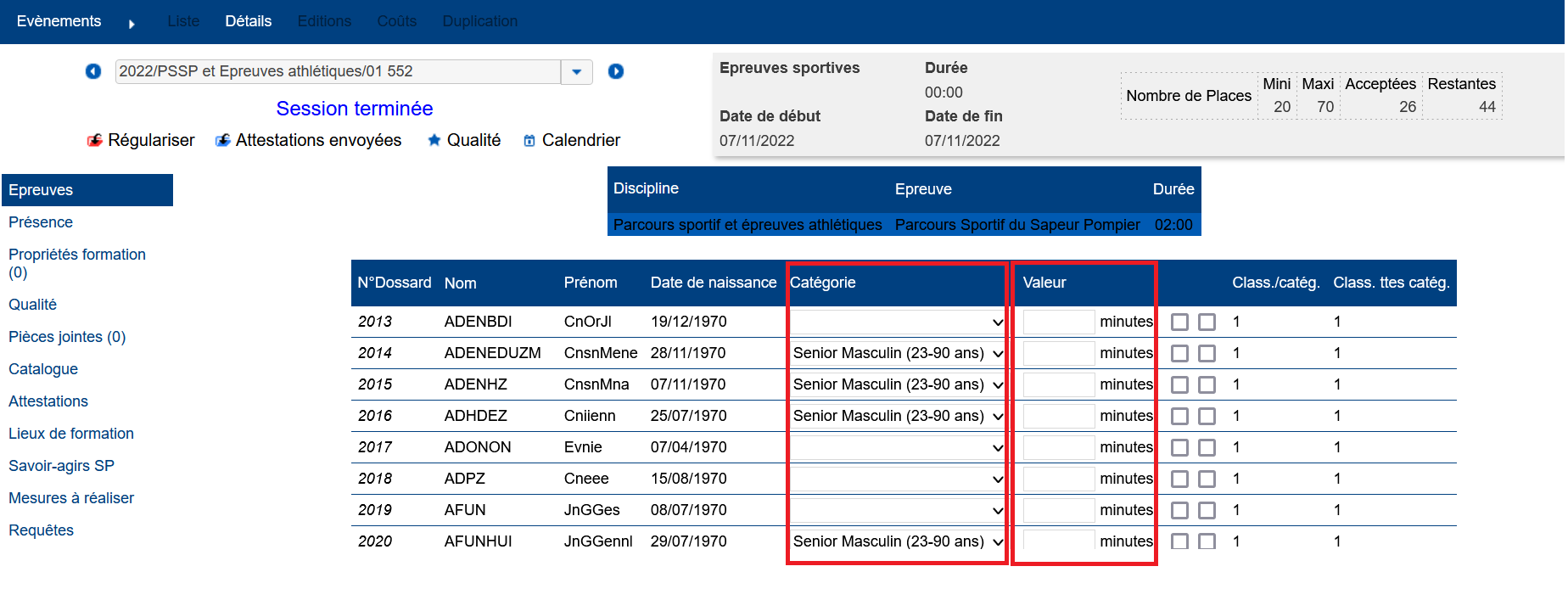Click the Attestations envoyées icon

[x=222, y=140]
